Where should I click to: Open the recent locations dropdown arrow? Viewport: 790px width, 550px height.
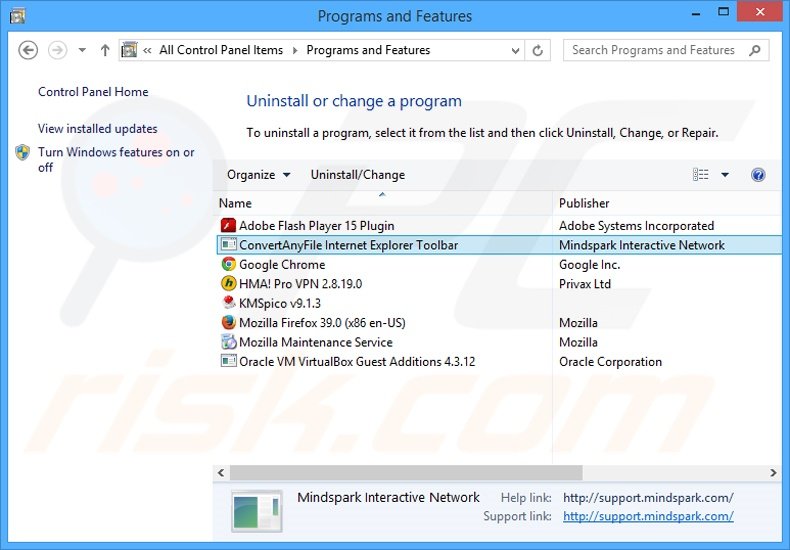pos(82,50)
